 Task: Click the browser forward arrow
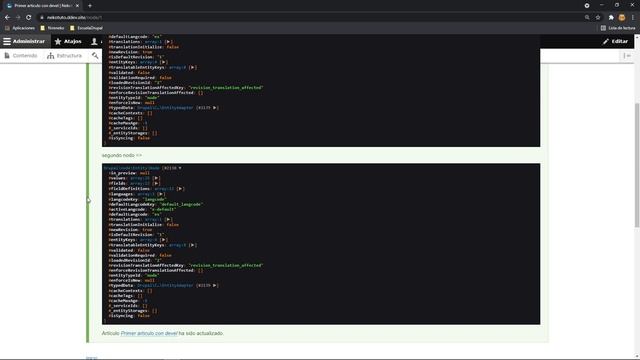tap(18, 18)
